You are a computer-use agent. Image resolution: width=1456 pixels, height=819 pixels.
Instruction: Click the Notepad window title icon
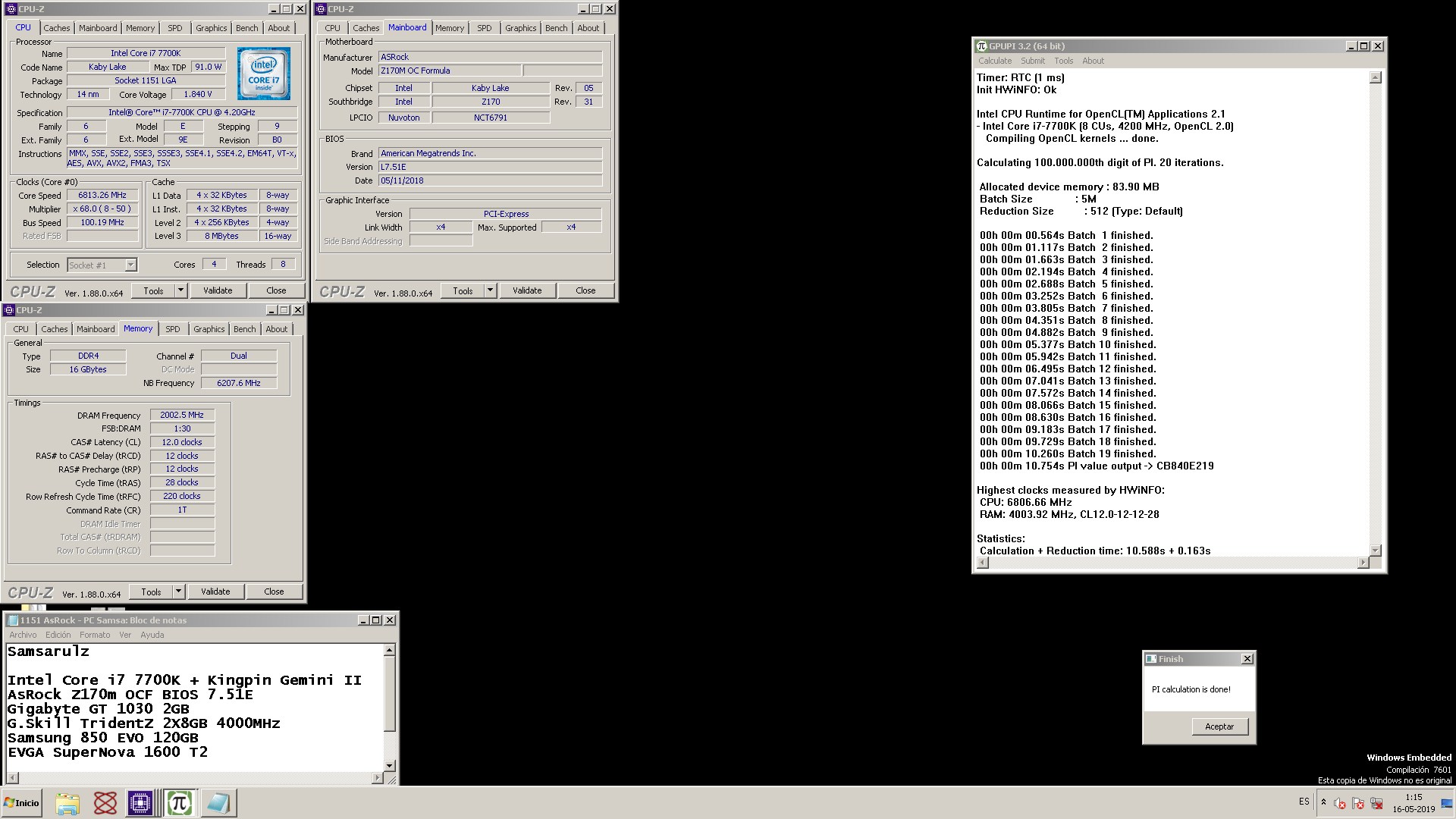13,620
